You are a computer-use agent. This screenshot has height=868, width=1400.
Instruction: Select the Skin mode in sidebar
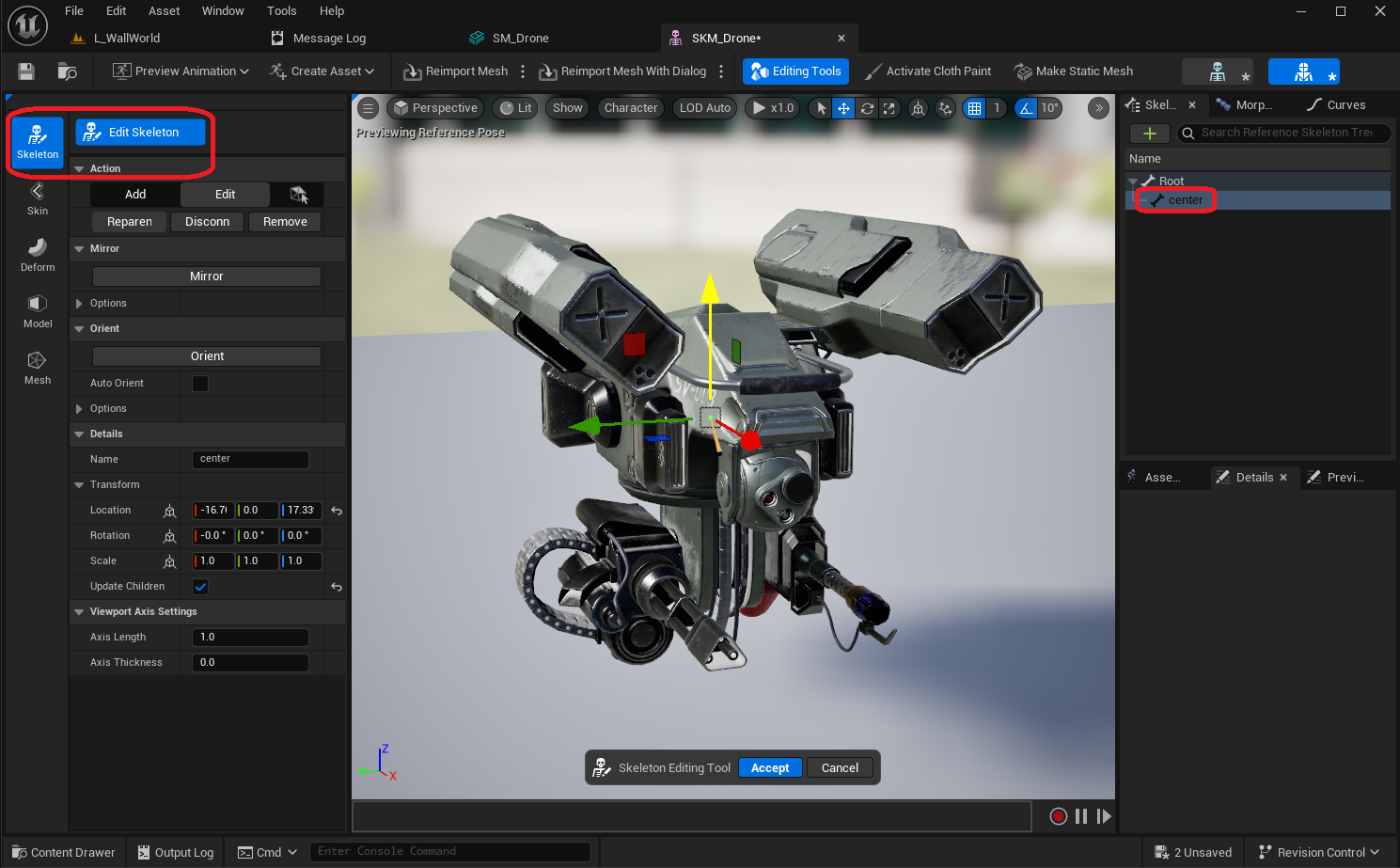pos(38,198)
